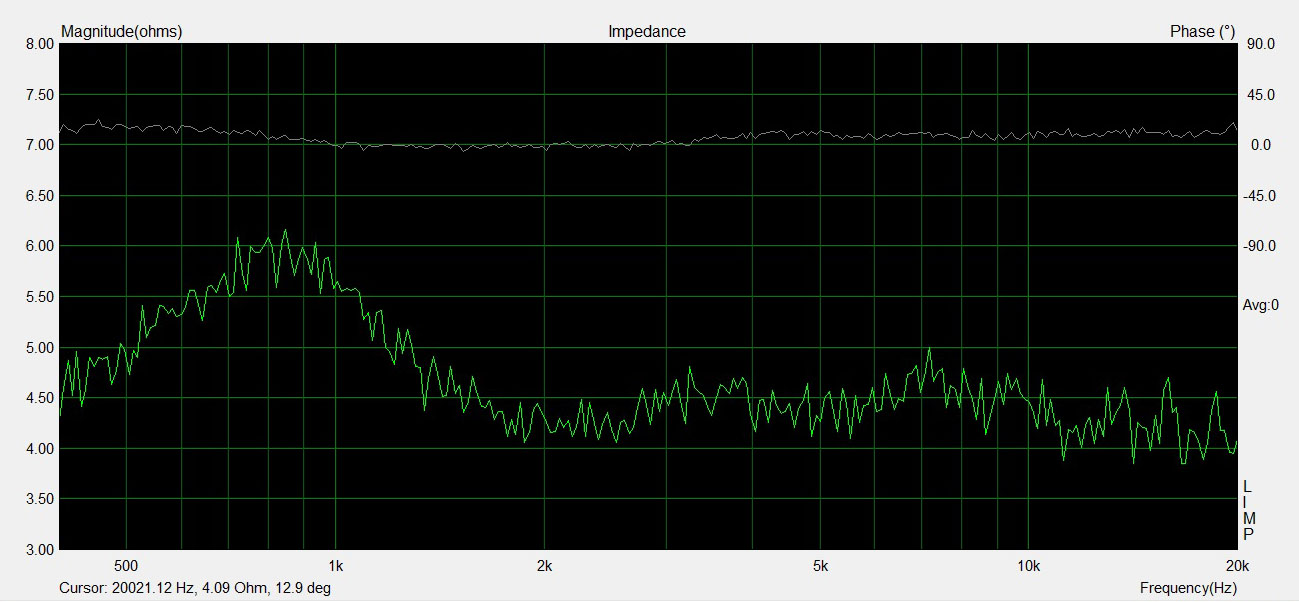1299x602 pixels.
Task: Click the 2k frequency axis label
Action: [544, 565]
